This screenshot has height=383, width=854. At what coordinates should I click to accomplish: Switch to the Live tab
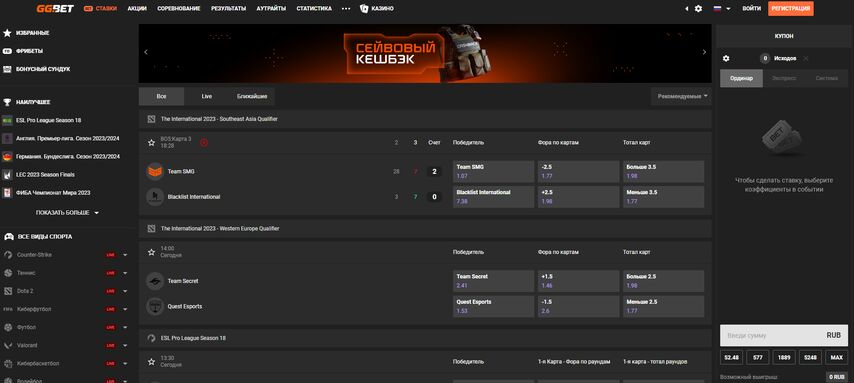pyautogui.click(x=206, y=96)
